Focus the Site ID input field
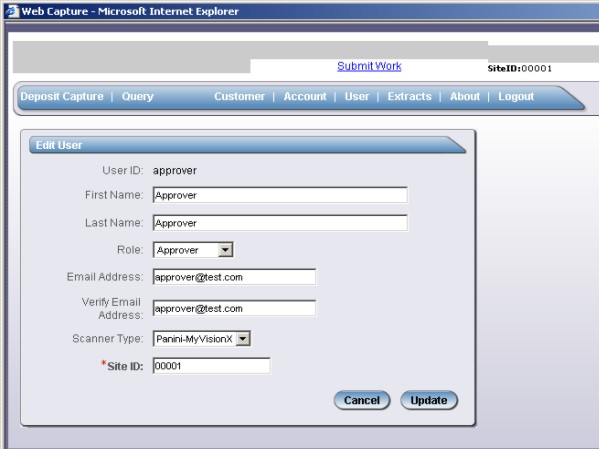The height and width of the screenshot is (449, 599). point(212,366)
